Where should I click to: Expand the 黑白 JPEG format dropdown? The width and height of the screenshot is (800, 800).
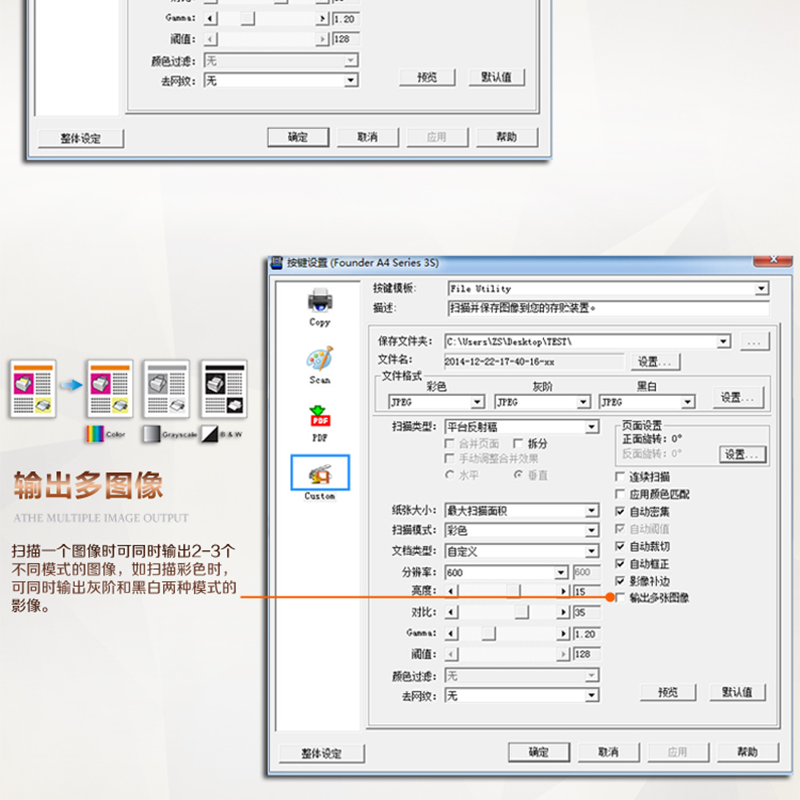tap(687, 402)
